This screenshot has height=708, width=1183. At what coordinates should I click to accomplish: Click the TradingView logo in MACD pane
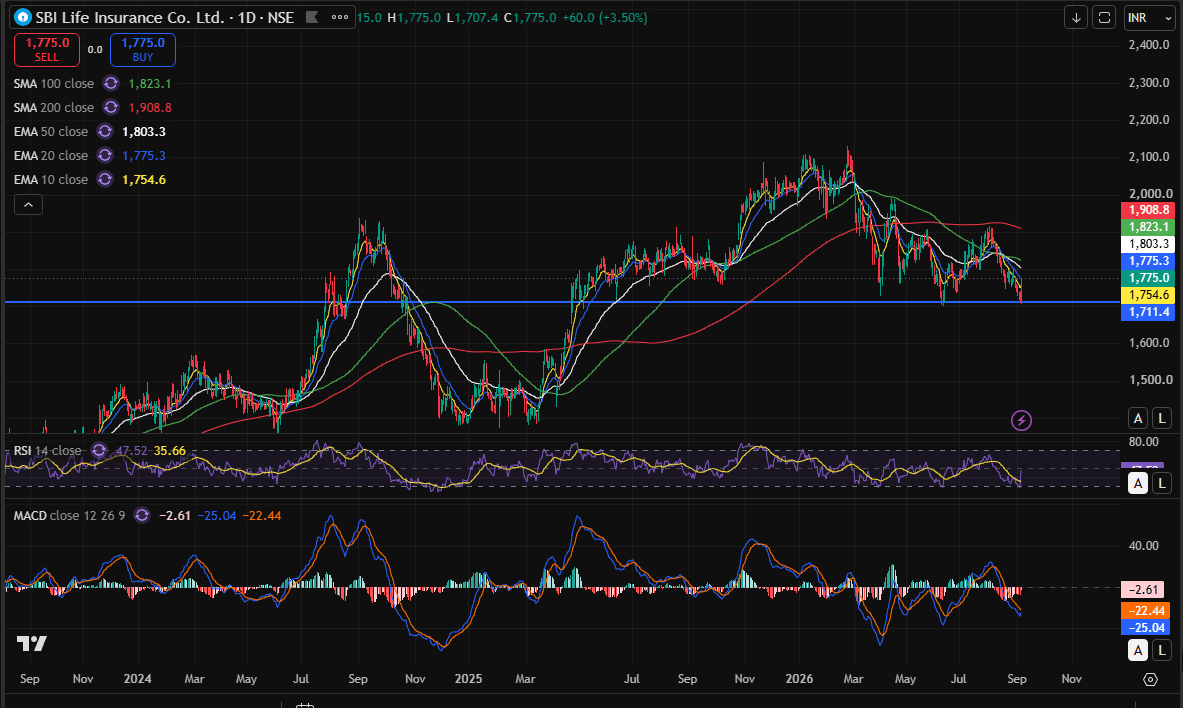[x=32, y=643]
